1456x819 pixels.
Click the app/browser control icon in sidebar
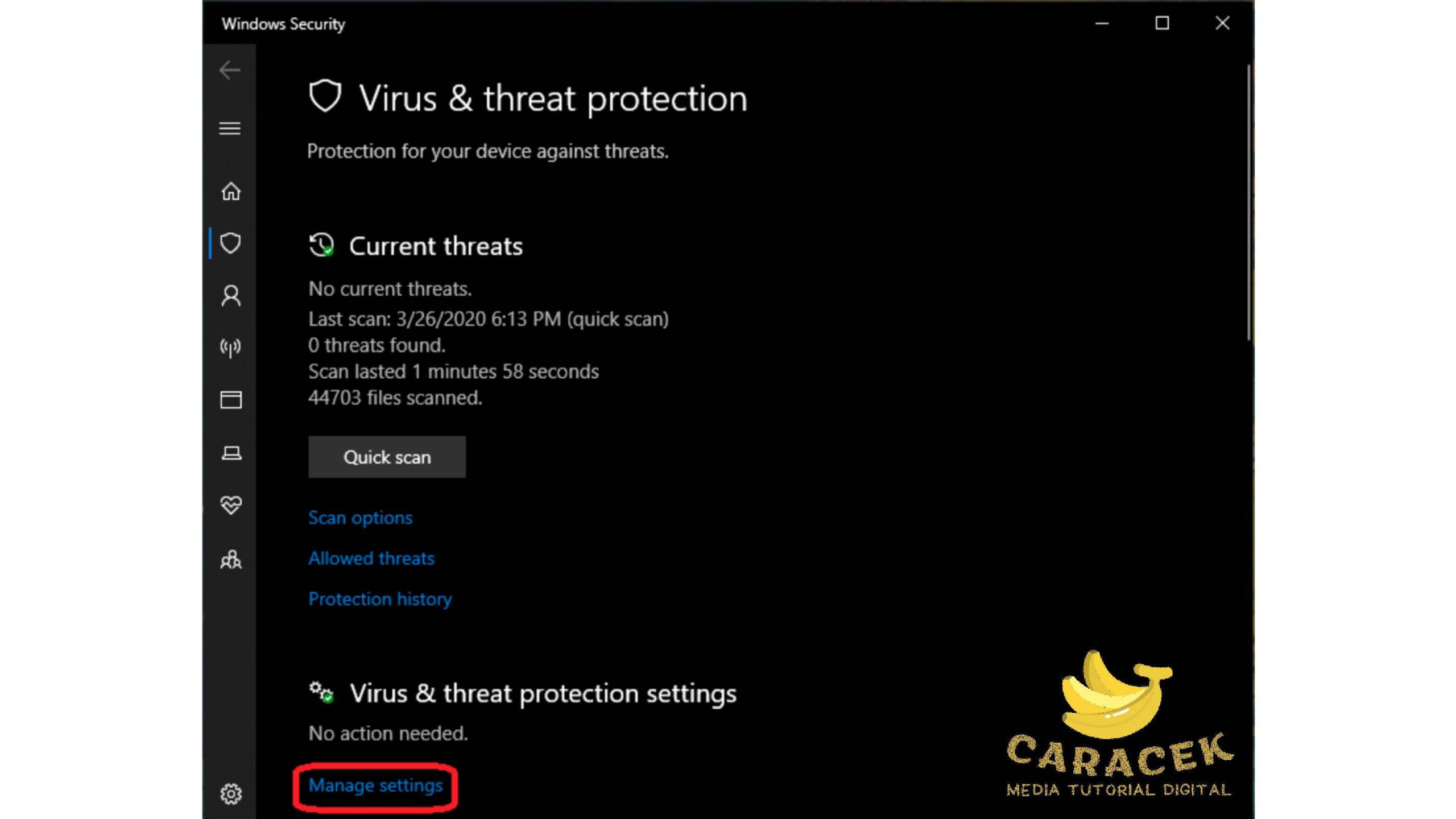[x=230, y=400]
